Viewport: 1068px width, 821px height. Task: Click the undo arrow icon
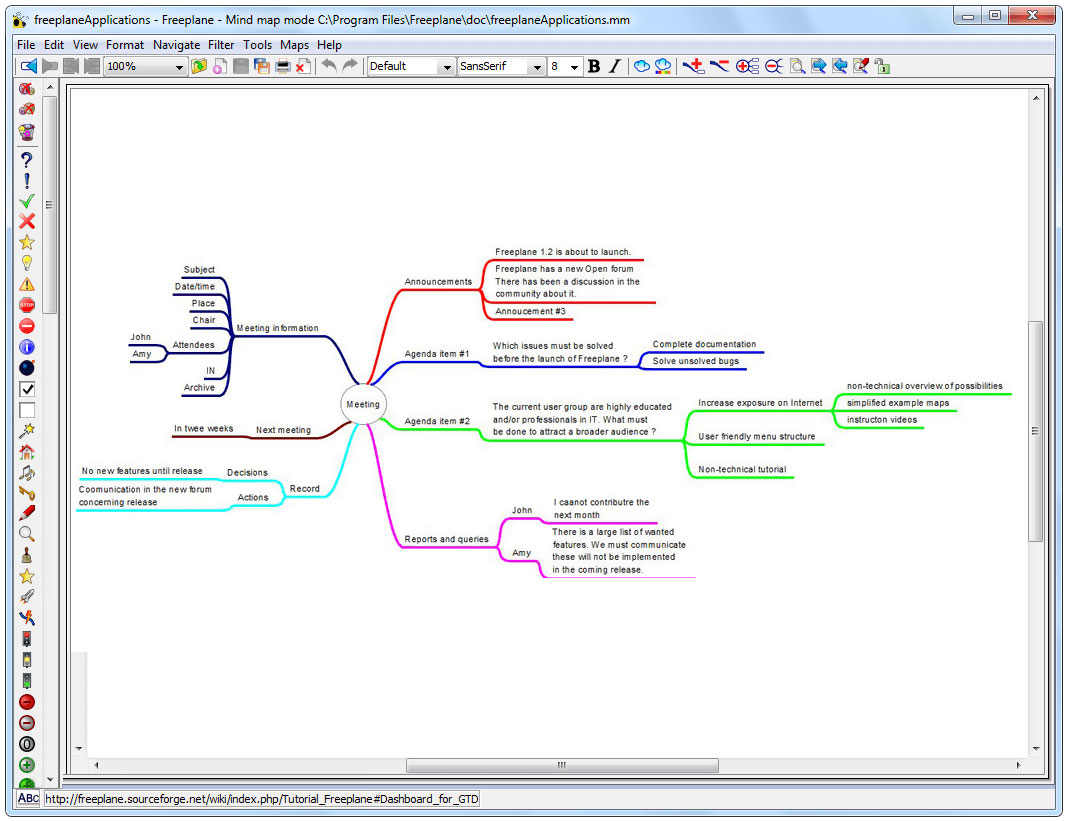[329, 65]
